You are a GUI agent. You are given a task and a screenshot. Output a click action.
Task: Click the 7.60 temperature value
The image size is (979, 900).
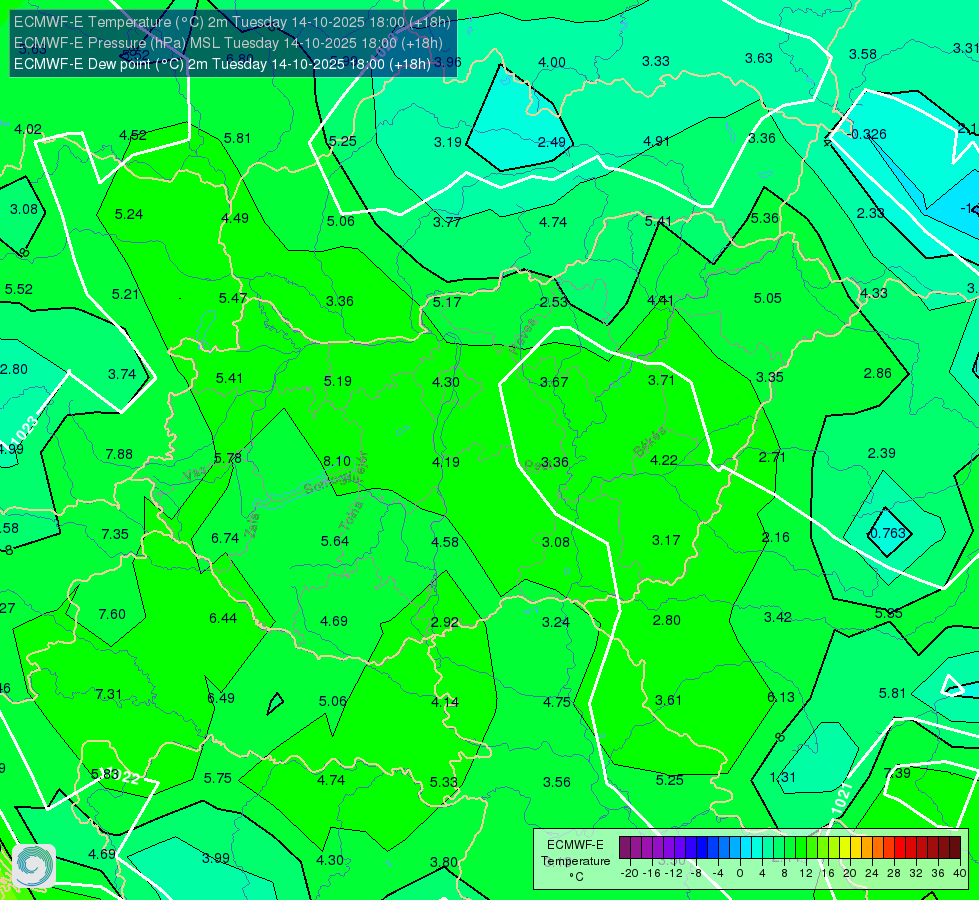point(112,614)
